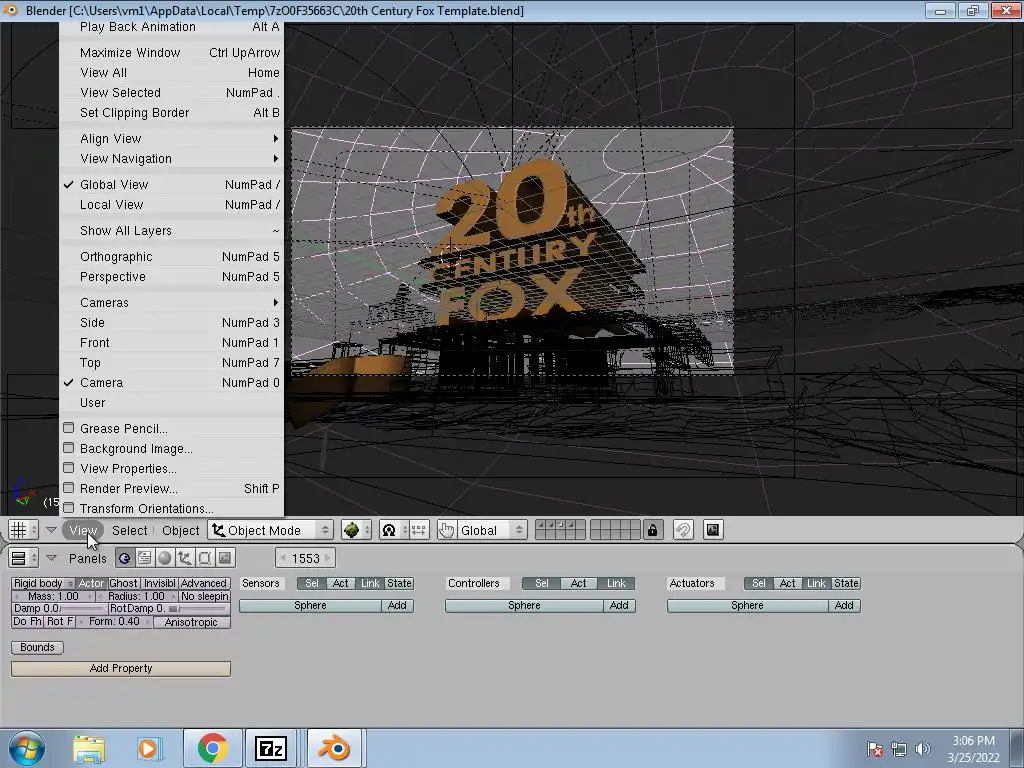Toggle the Actor physics button
Screen dimensions: 1024x768
pos(91,583)
